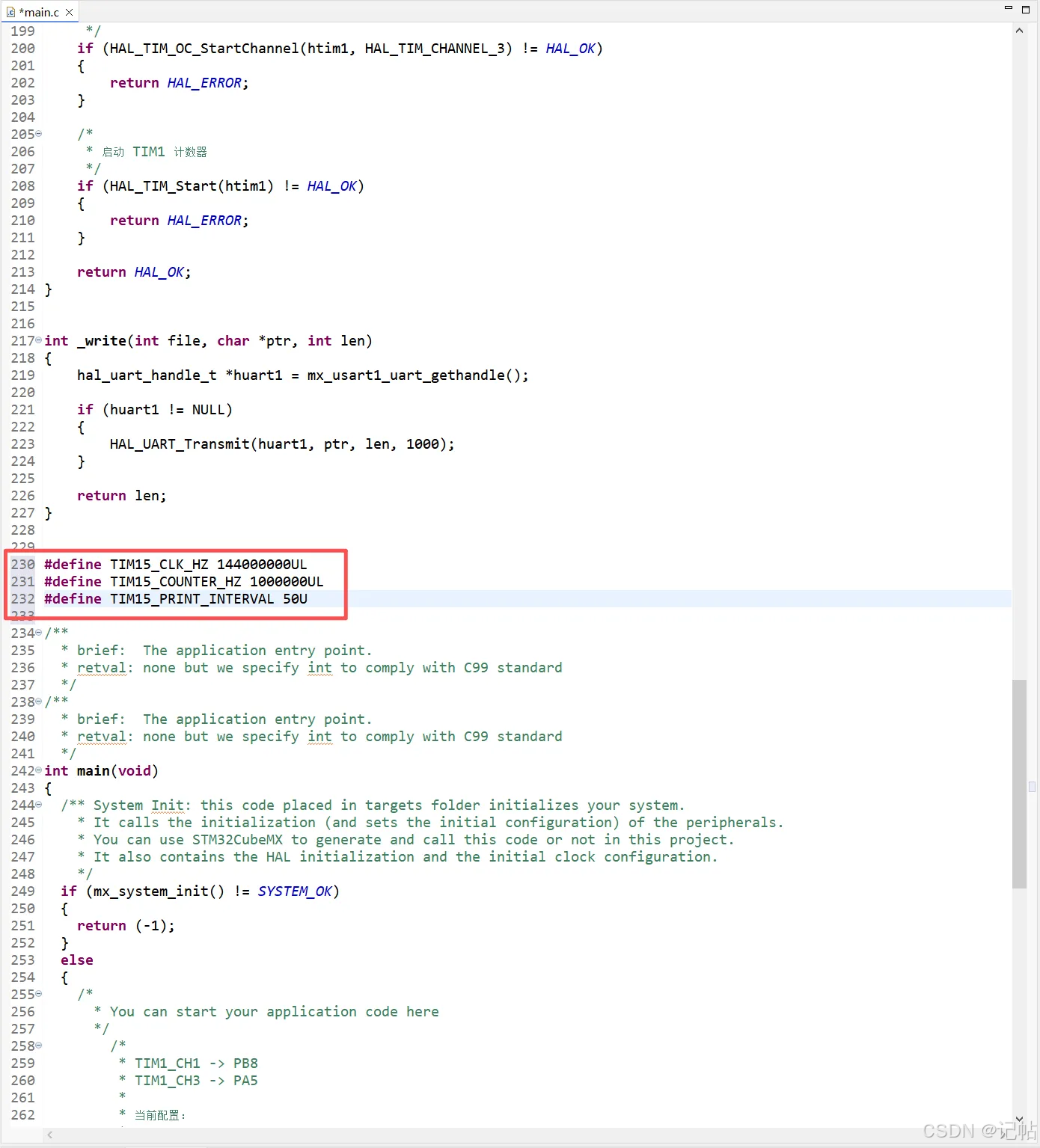The image size is (1040, 1148).
Task: Click the vertical scrollbar down arrow
Action: [1019, 1119]
